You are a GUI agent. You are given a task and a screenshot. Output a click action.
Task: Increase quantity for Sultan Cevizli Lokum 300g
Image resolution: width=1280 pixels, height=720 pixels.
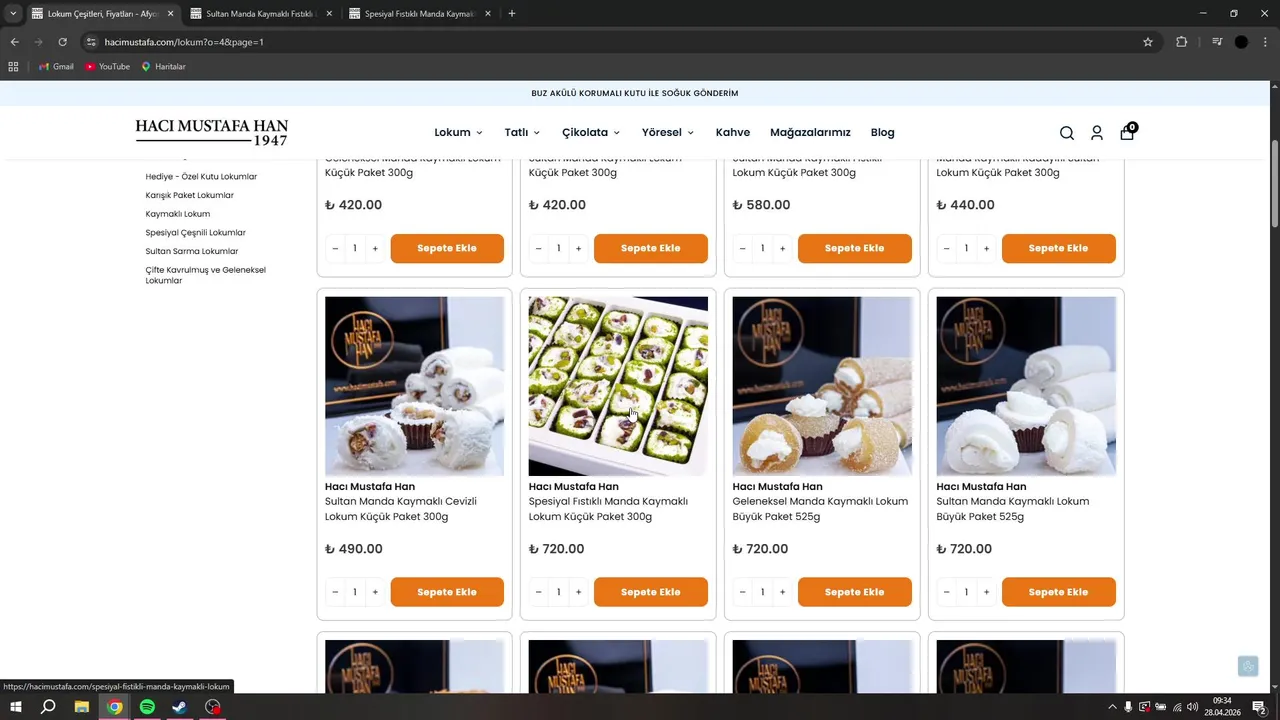pyautogui.click(x=375, y=592)
